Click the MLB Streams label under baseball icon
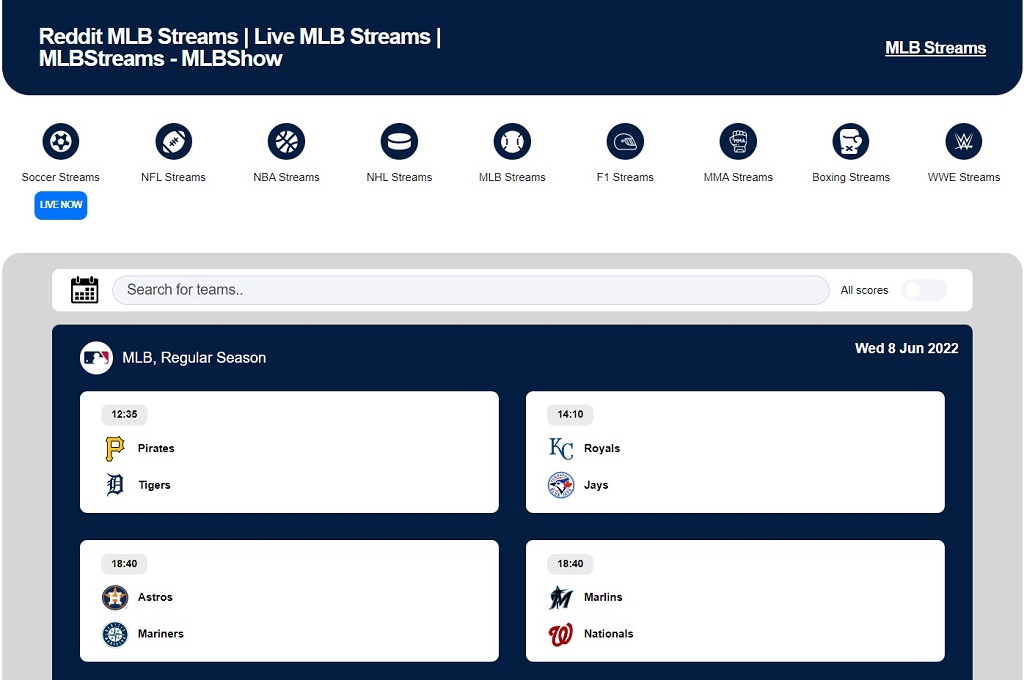This screenshot has height=680, width=1024. (x=513, y=177)
